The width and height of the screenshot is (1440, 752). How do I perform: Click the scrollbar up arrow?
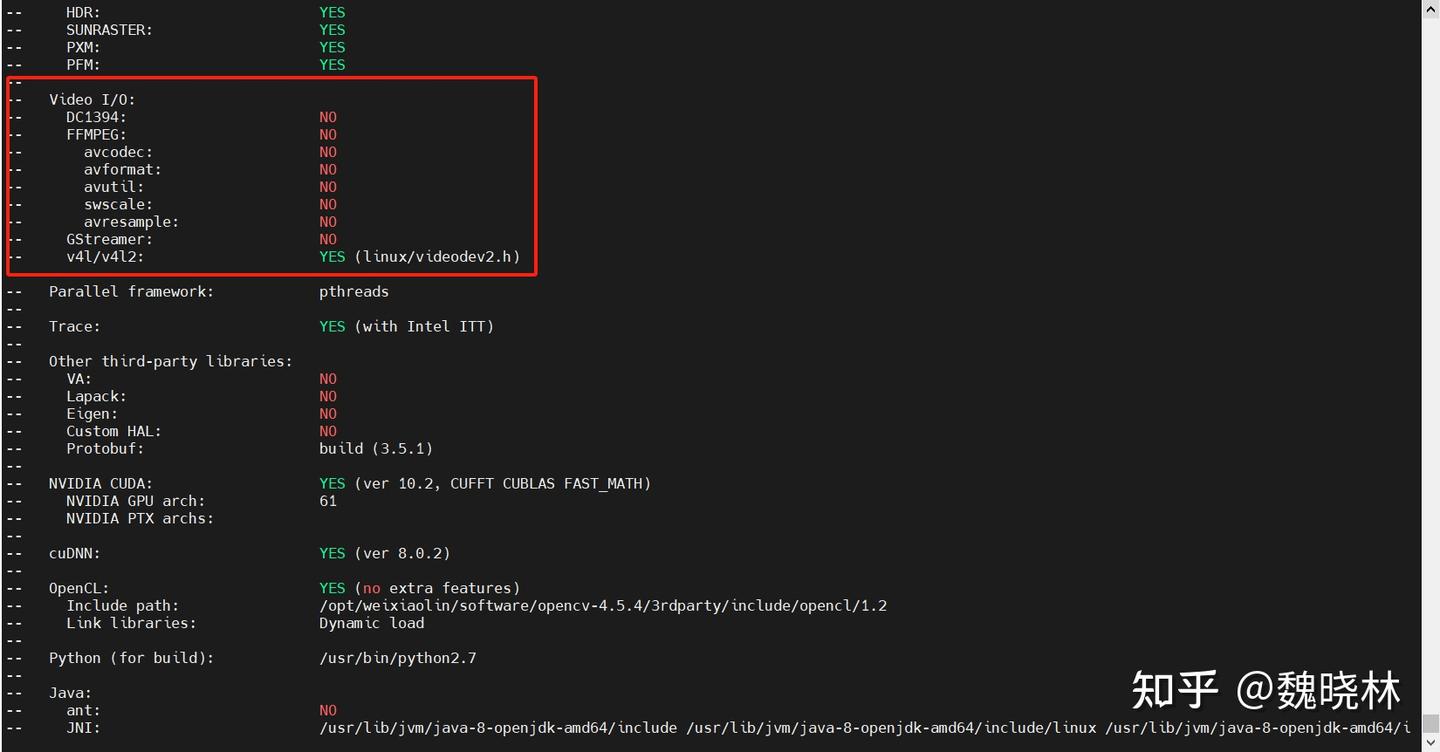click(x=1430, y=8)
